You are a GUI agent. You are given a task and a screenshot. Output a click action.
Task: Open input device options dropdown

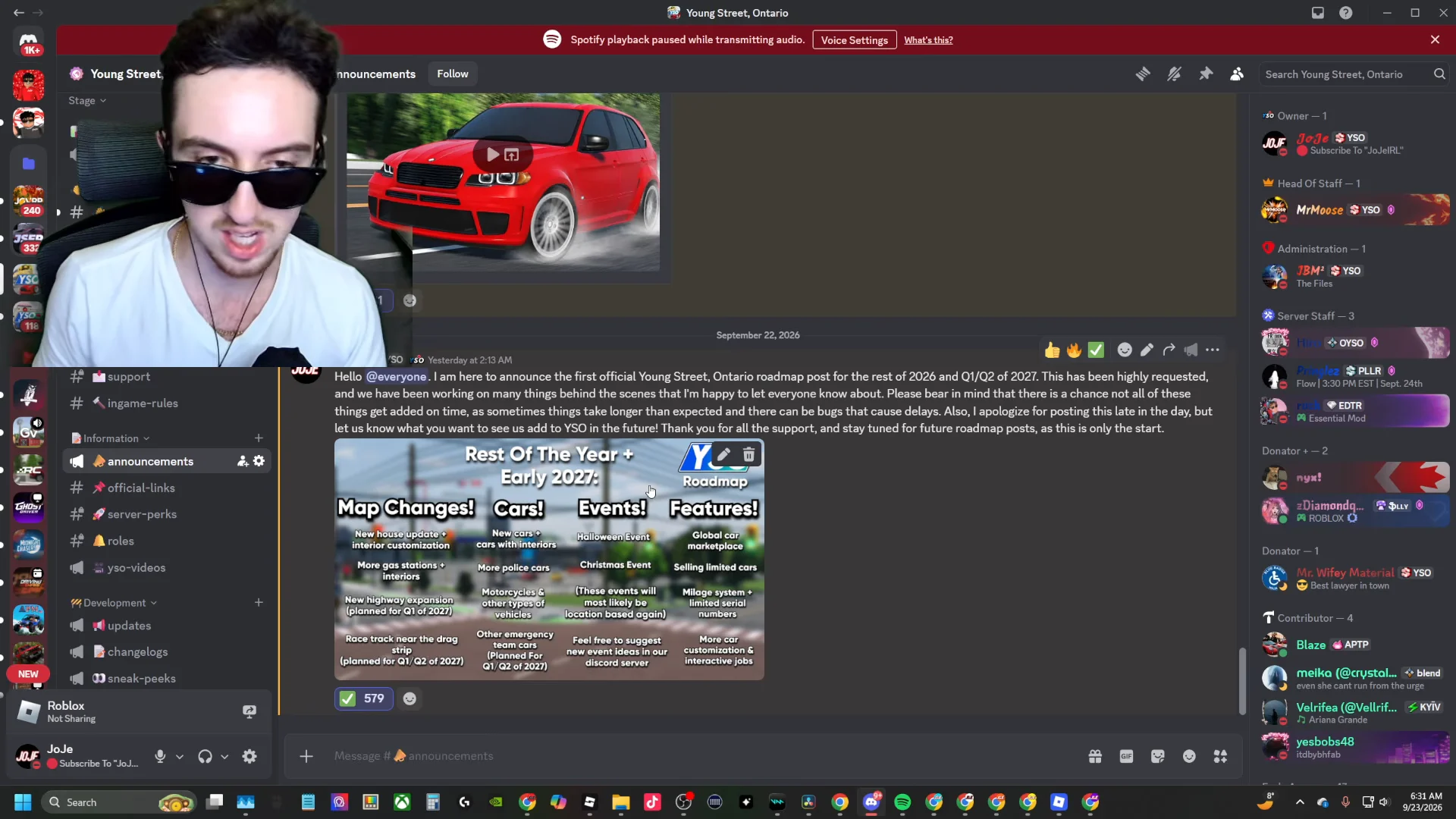click(x=180, y=756)
